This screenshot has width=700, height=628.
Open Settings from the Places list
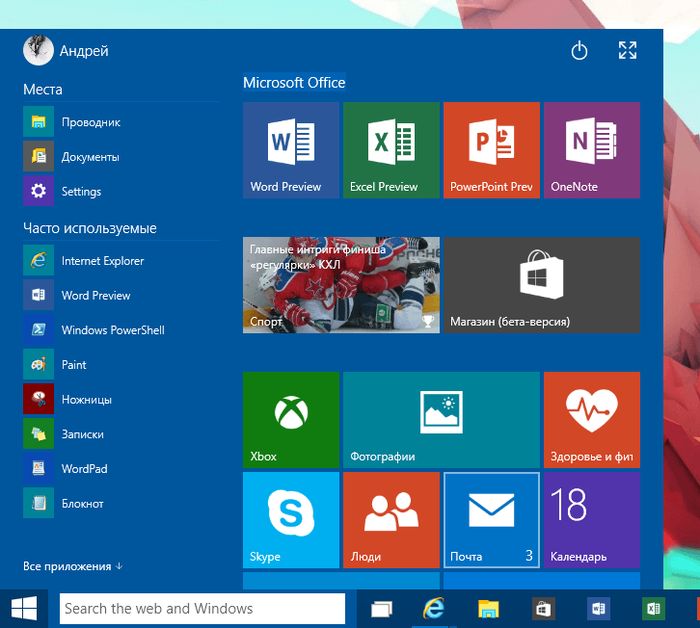pos(121,191)
